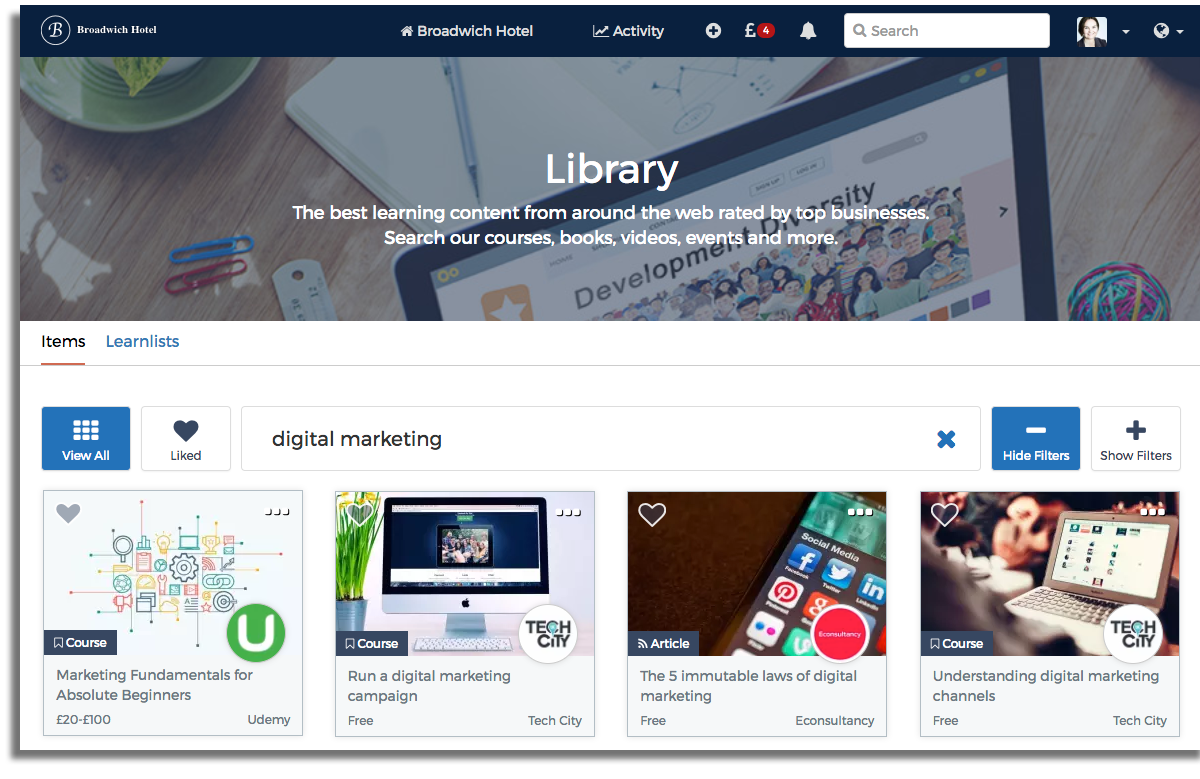Screen dimensions: 1200x779
Task: Clear the search with the X icon
Action: [946, 438]
